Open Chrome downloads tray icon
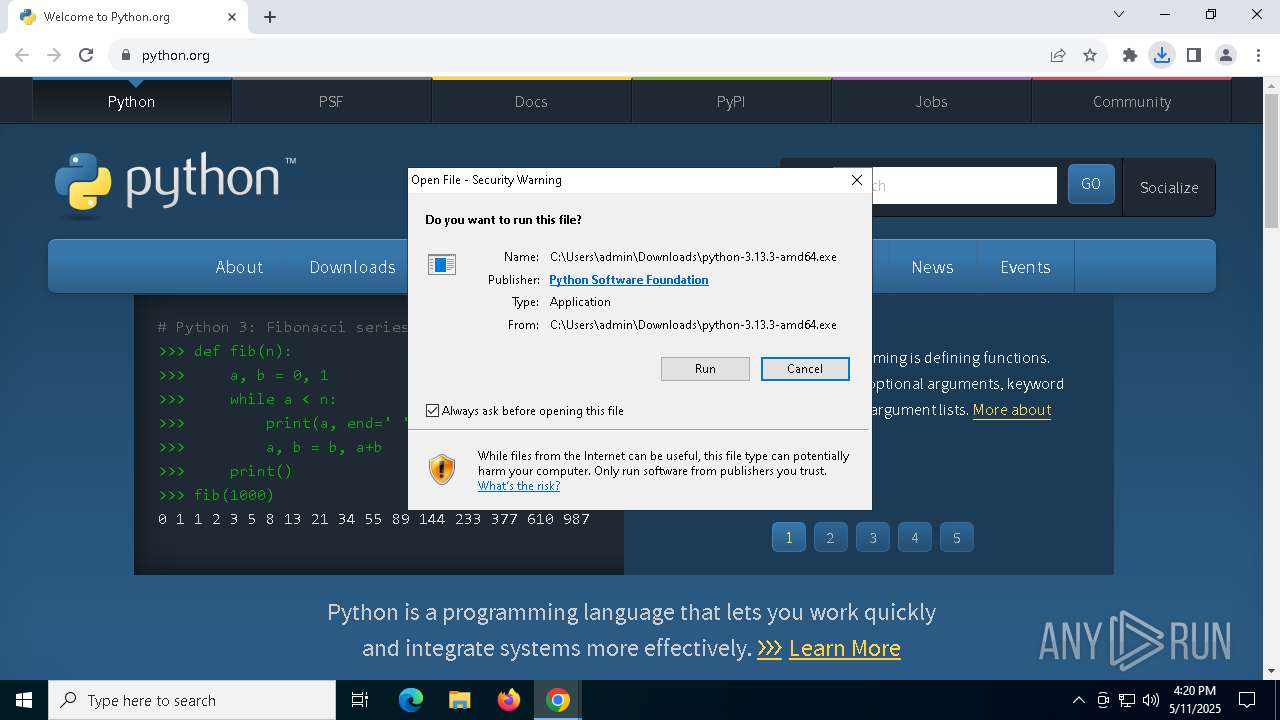Viewport: 1280px width, 720px height. [1162, 55]
